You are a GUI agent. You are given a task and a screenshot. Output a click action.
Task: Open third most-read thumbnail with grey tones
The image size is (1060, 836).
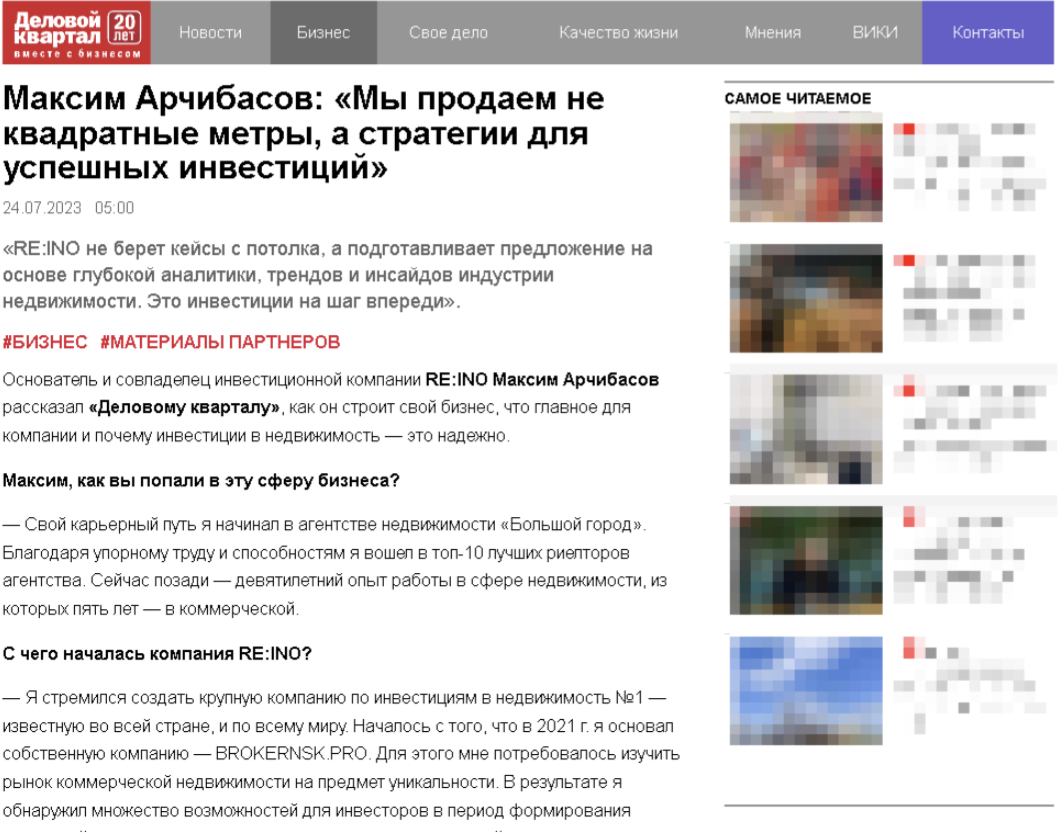pos(806,429)
